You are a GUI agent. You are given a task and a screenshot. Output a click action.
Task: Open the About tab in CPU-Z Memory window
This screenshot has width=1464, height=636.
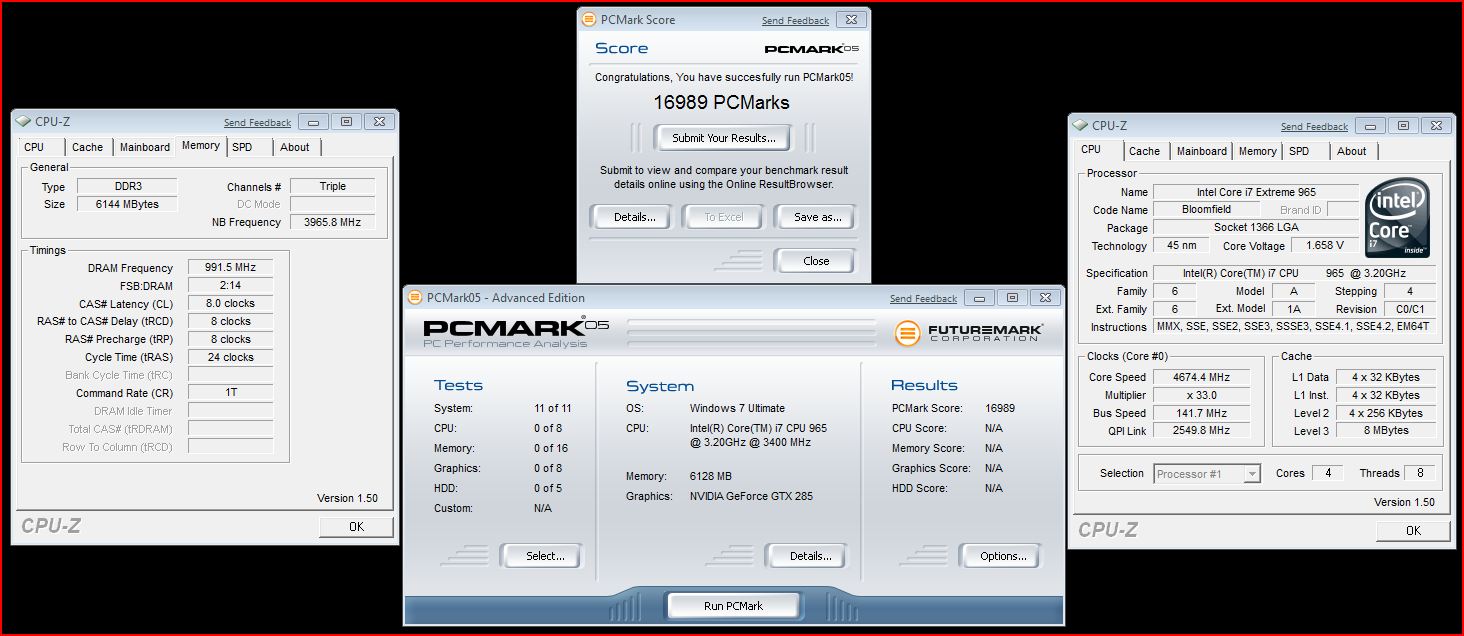pyautogui.click(x=295, y=147)
